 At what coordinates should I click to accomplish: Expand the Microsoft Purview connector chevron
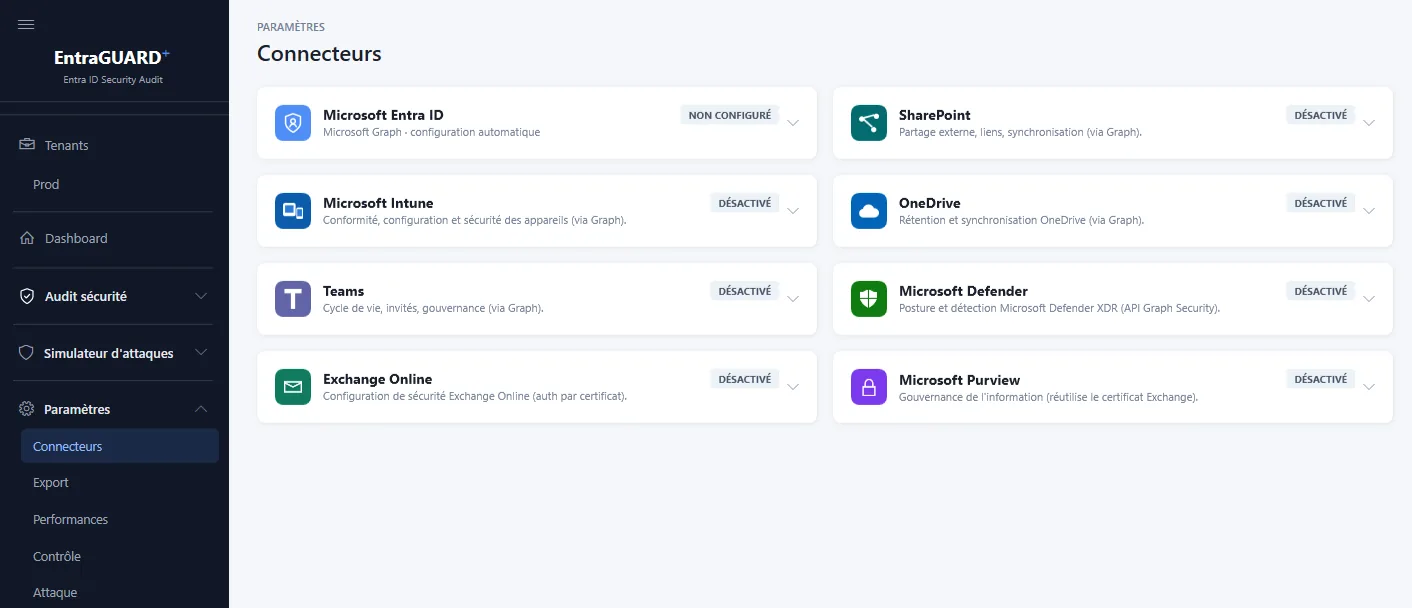pyautogui.click(x=1369, y=387)
